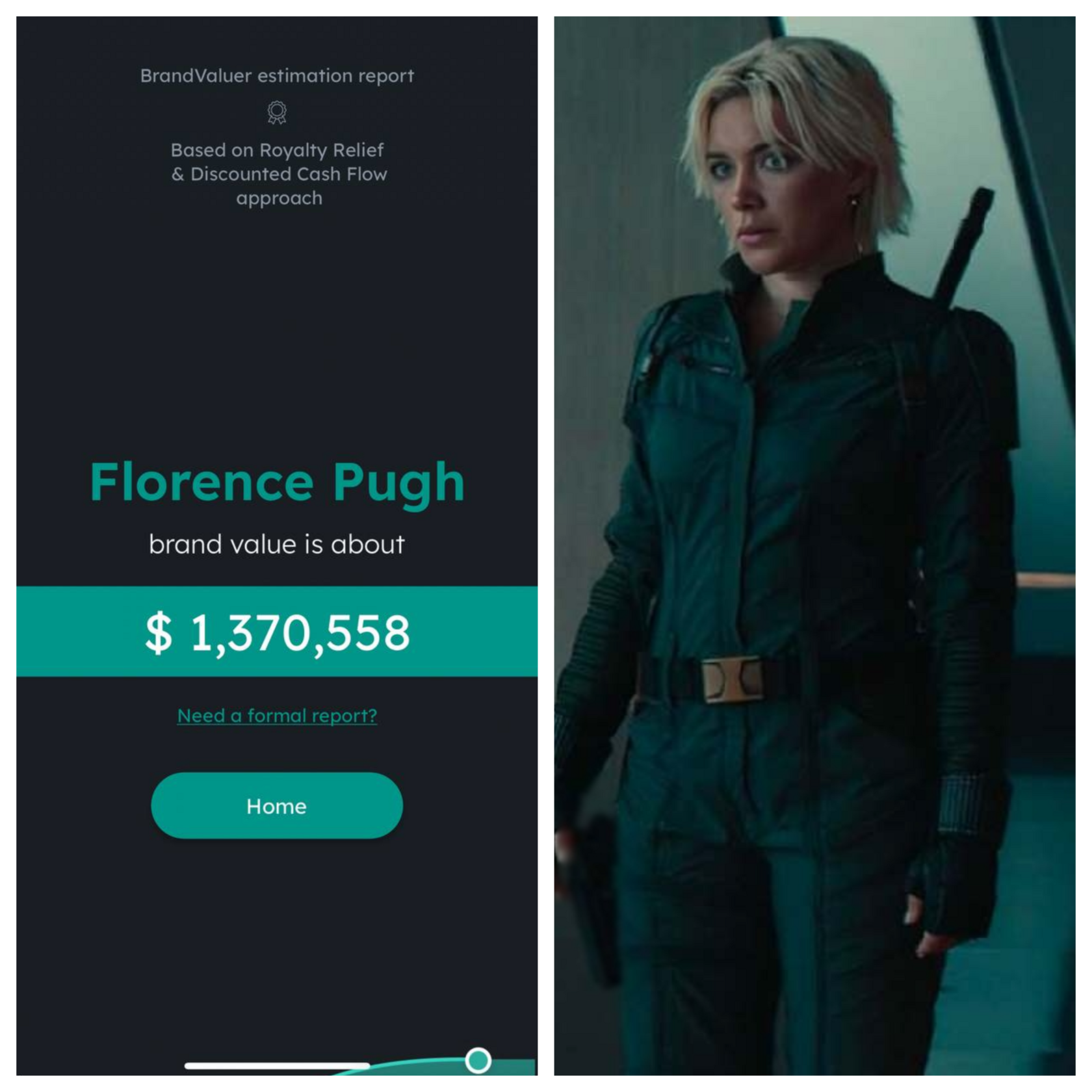Click the $ 1,370,558 value figure

(x=278, y=632)
